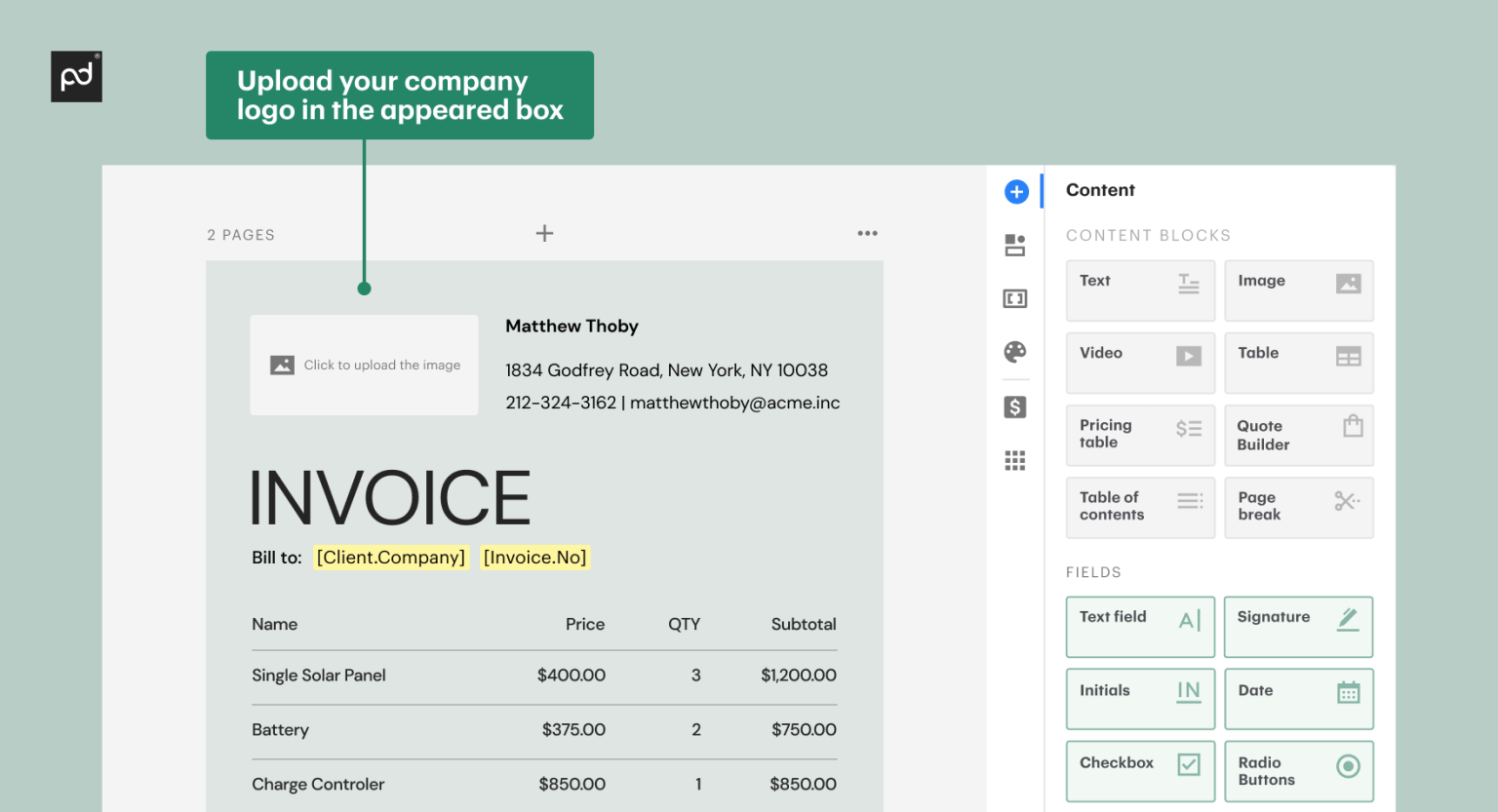
Task: Insert a Signature field
Action: [x=1298, y=626]
